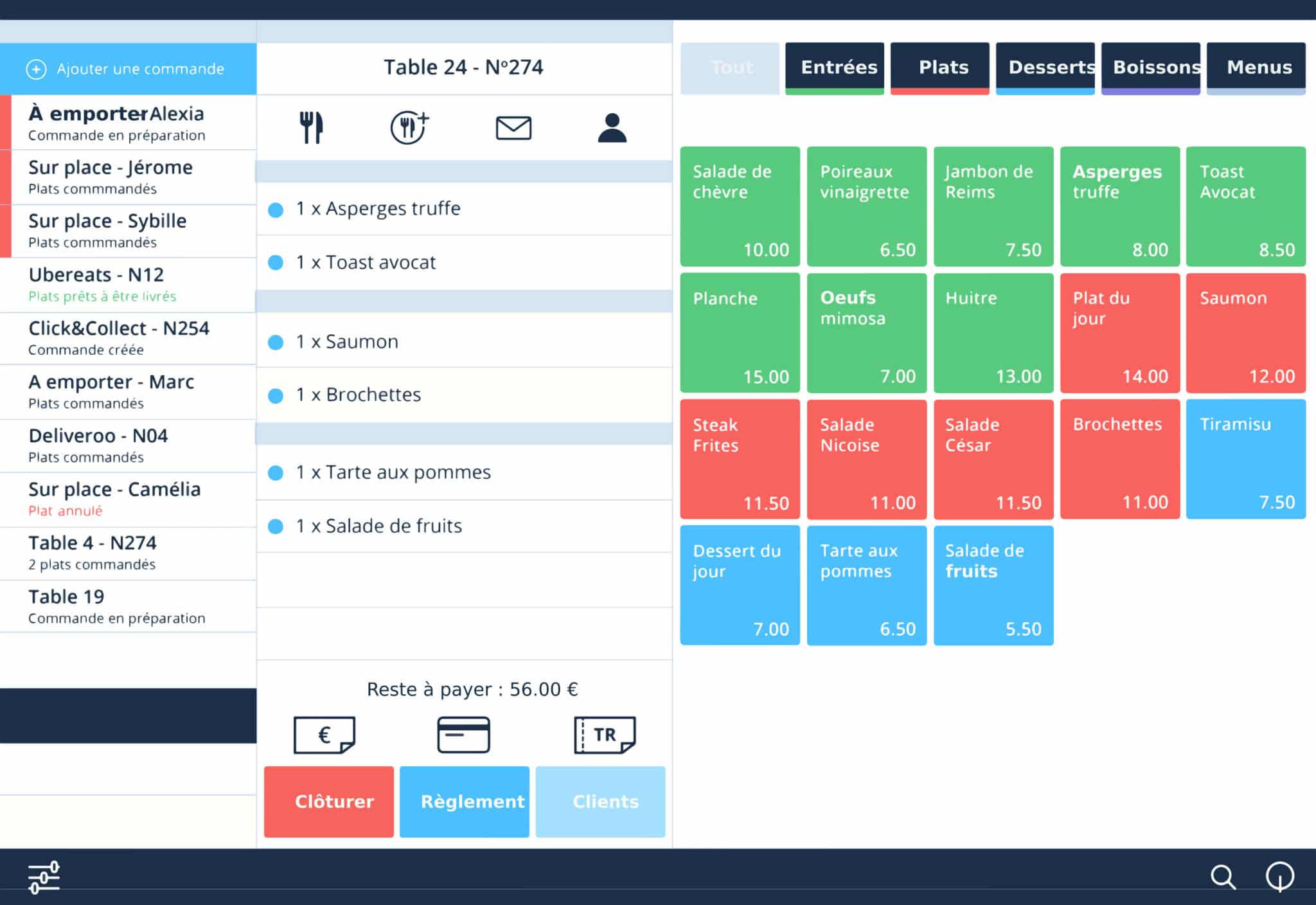
Task: Open settings sliders icon in bottom bar
Action: [x=44, y=877]
